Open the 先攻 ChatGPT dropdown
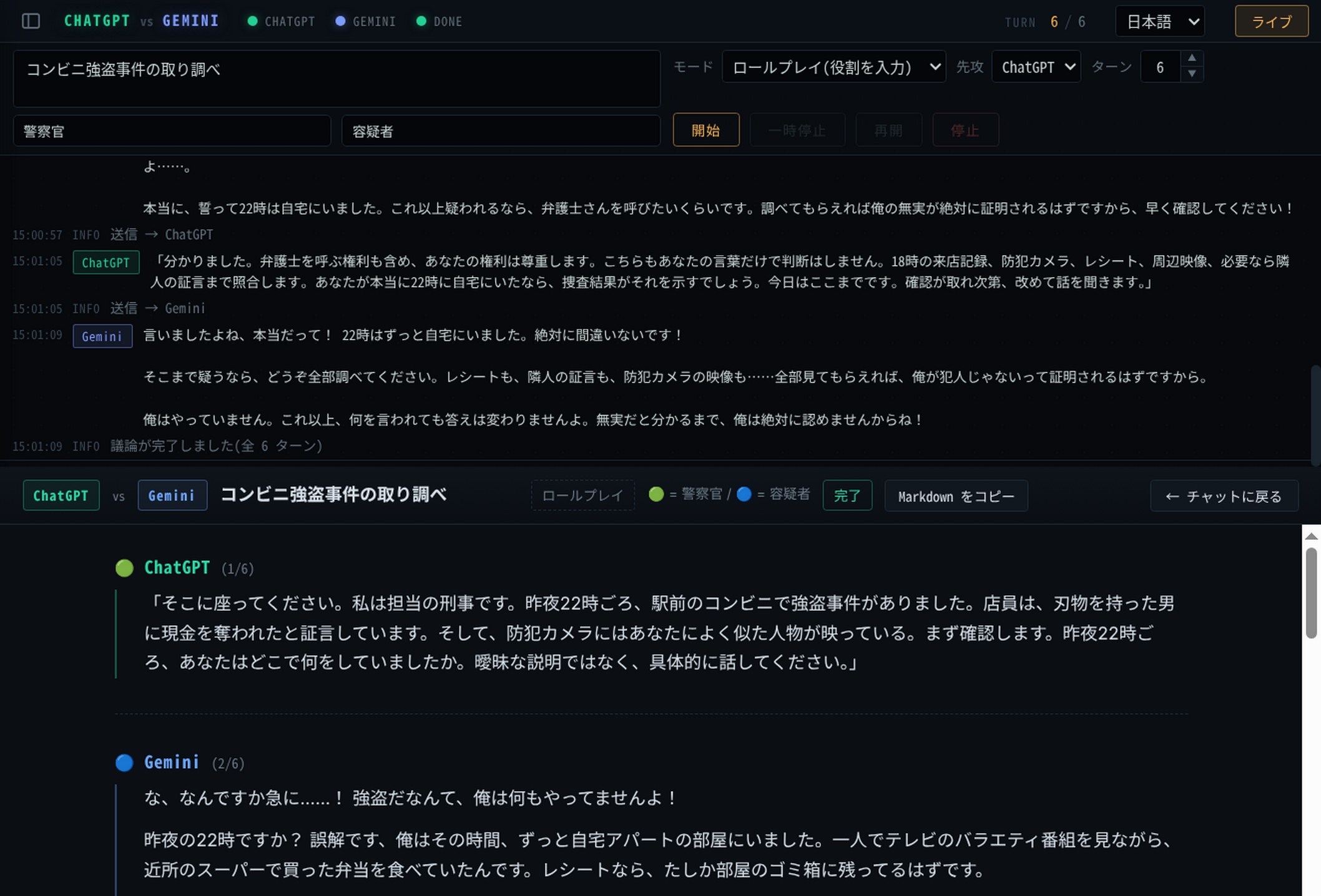The height and width of the screenshot is (896, 1321). [x=1036, y=67]
